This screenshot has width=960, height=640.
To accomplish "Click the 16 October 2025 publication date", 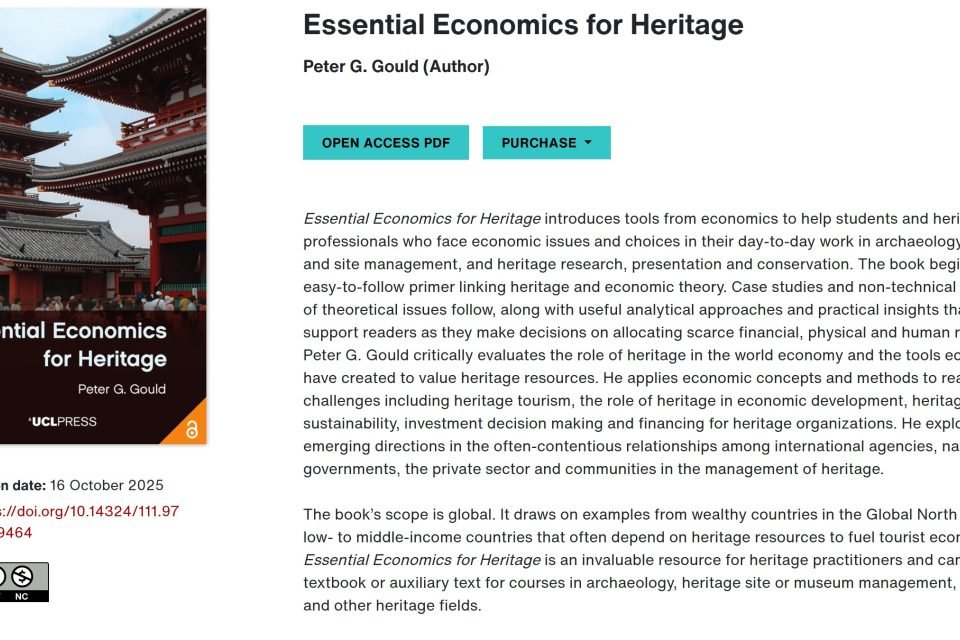I will (x=107, y=485).
